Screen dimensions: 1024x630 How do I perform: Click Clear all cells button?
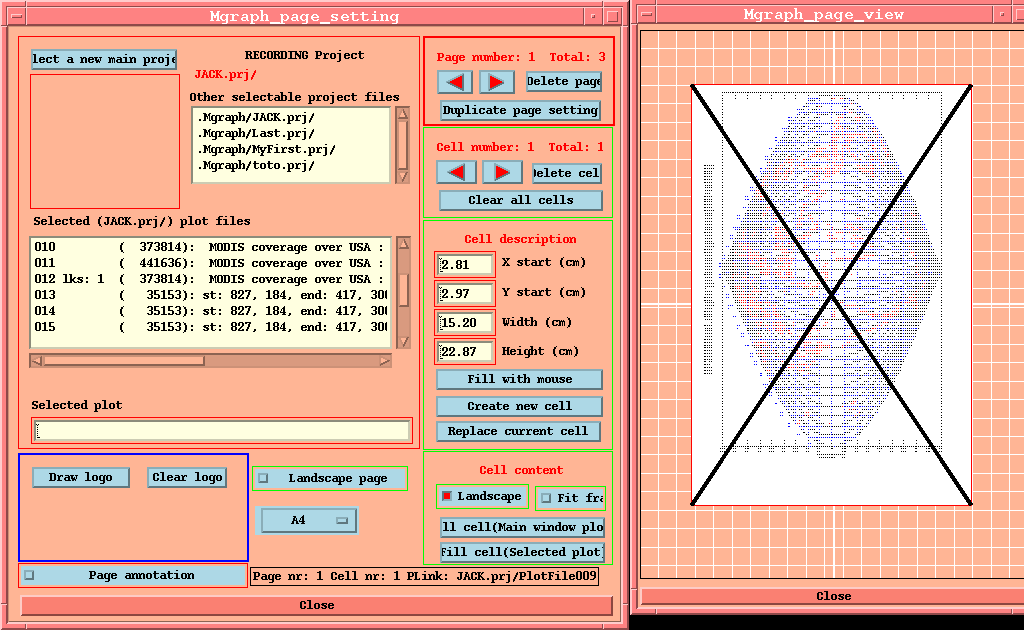pos(520,200)
